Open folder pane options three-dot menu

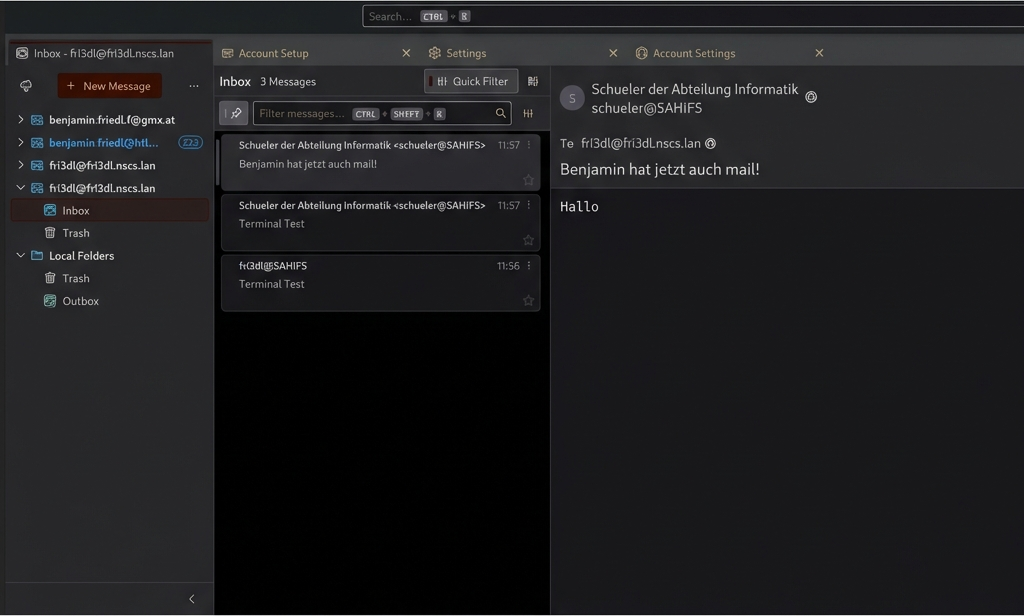click(194, 86)
